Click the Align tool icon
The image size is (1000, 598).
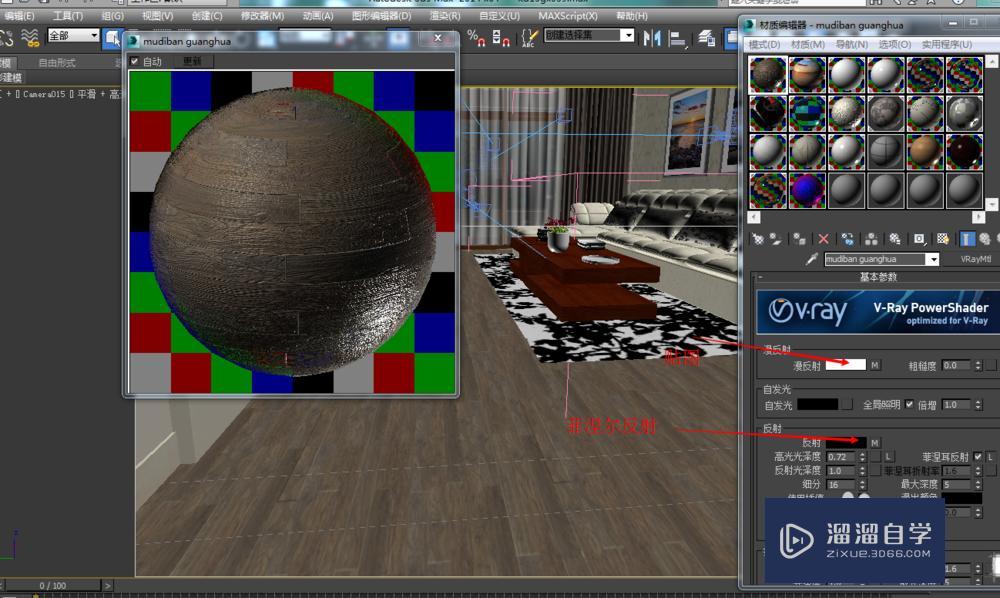[677, 38]
